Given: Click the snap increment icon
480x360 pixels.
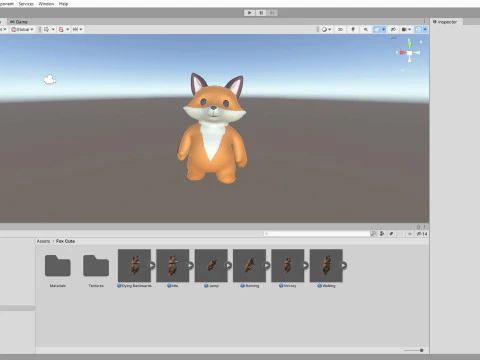Looking at the screenshot, I should click(75, 29).
